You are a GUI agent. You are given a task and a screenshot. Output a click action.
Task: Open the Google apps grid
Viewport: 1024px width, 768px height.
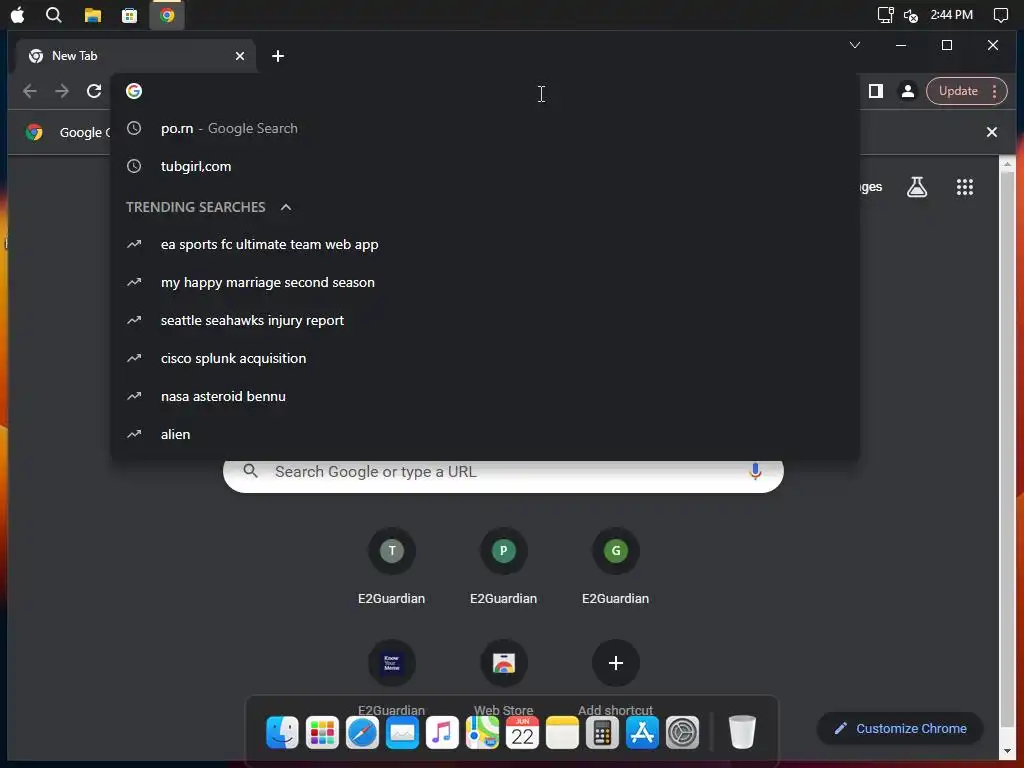point(965,187)
